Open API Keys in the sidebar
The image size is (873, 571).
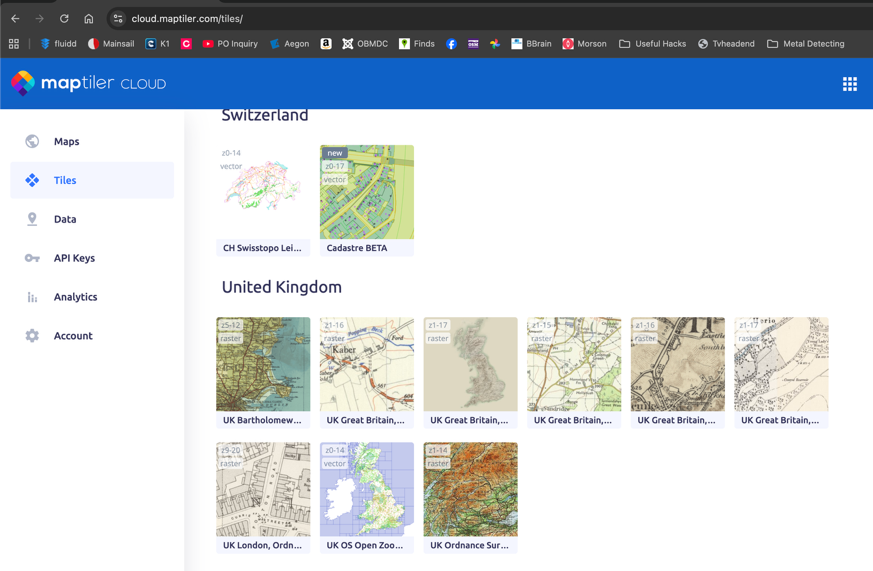[92, 258]
